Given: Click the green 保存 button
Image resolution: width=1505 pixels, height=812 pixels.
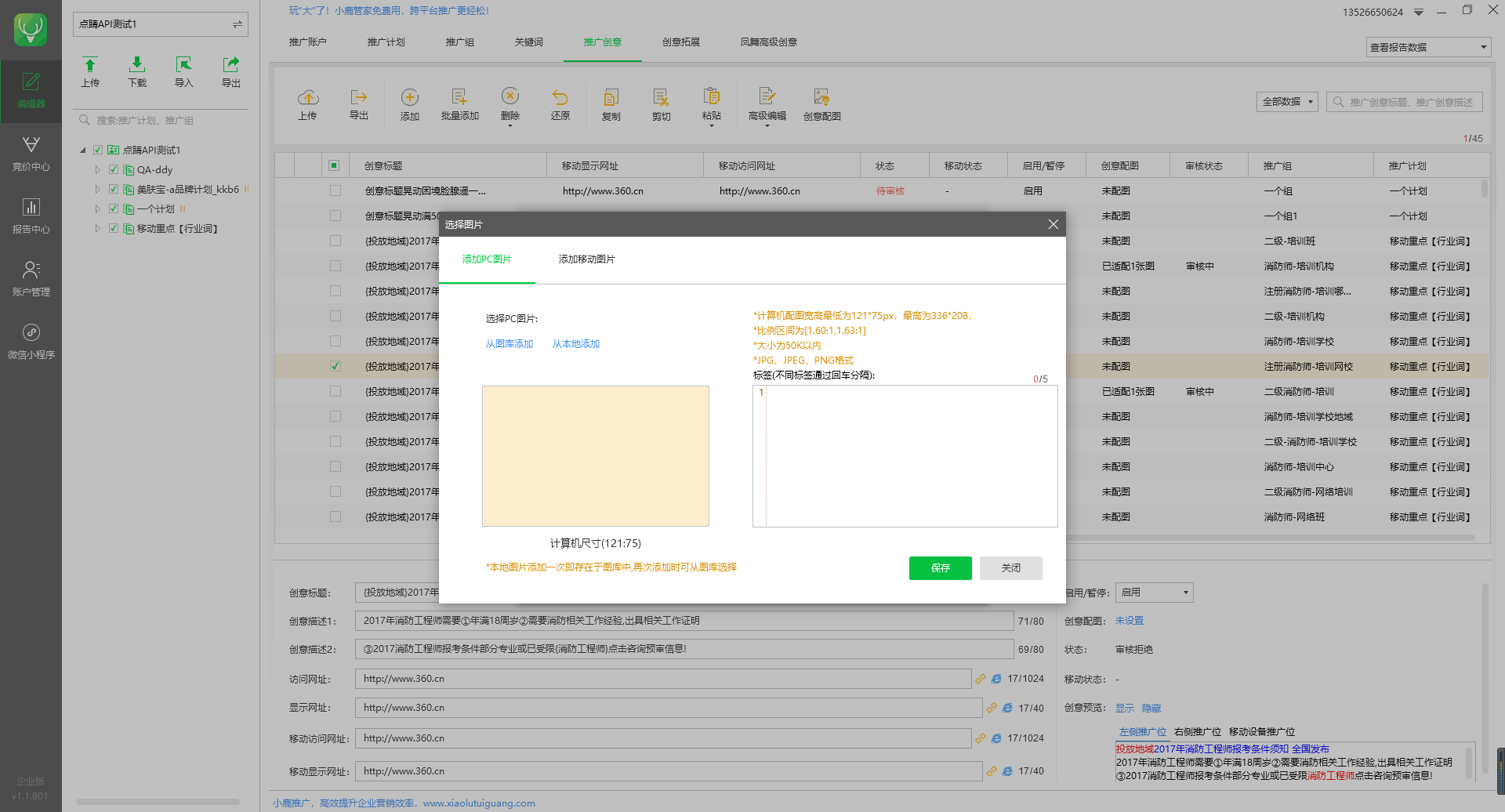Looking at the screenshot, I should [x=940, y=568].
